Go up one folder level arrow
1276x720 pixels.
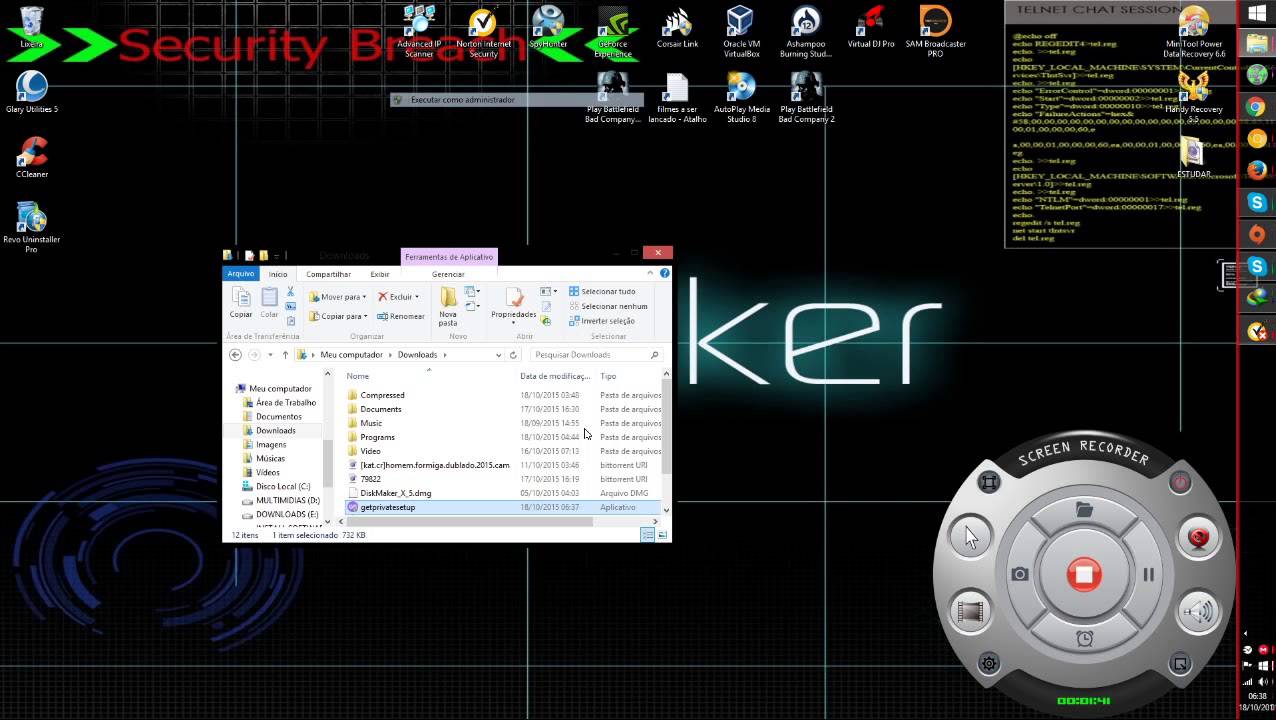point(285,355)
